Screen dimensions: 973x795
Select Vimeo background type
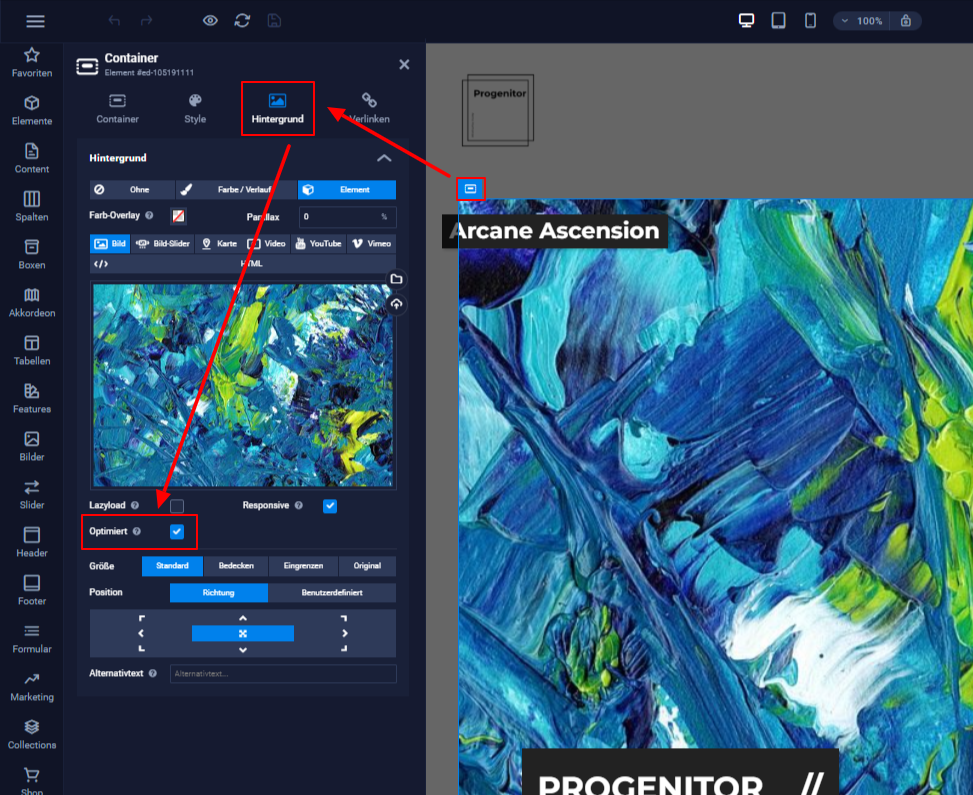[x=371, y=244]
